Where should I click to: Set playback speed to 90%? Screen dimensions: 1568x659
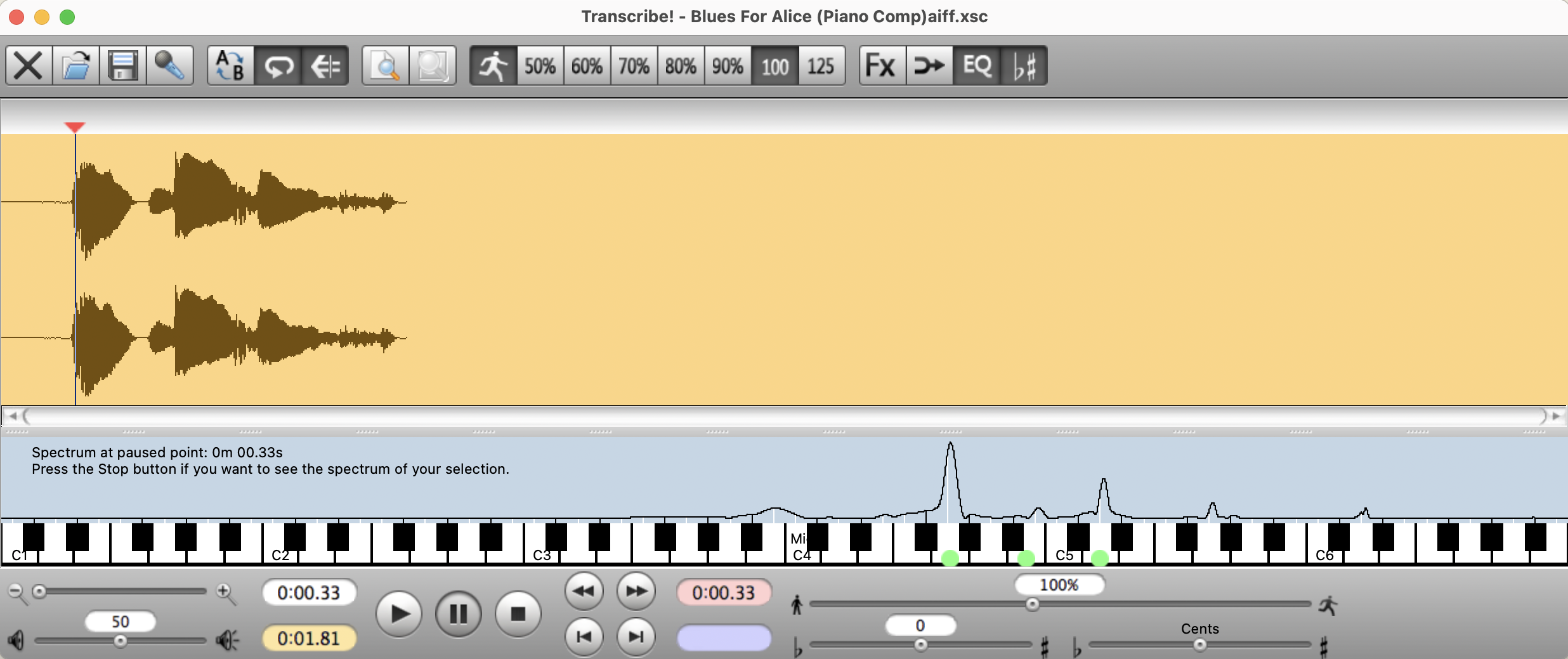pos(728,65)
